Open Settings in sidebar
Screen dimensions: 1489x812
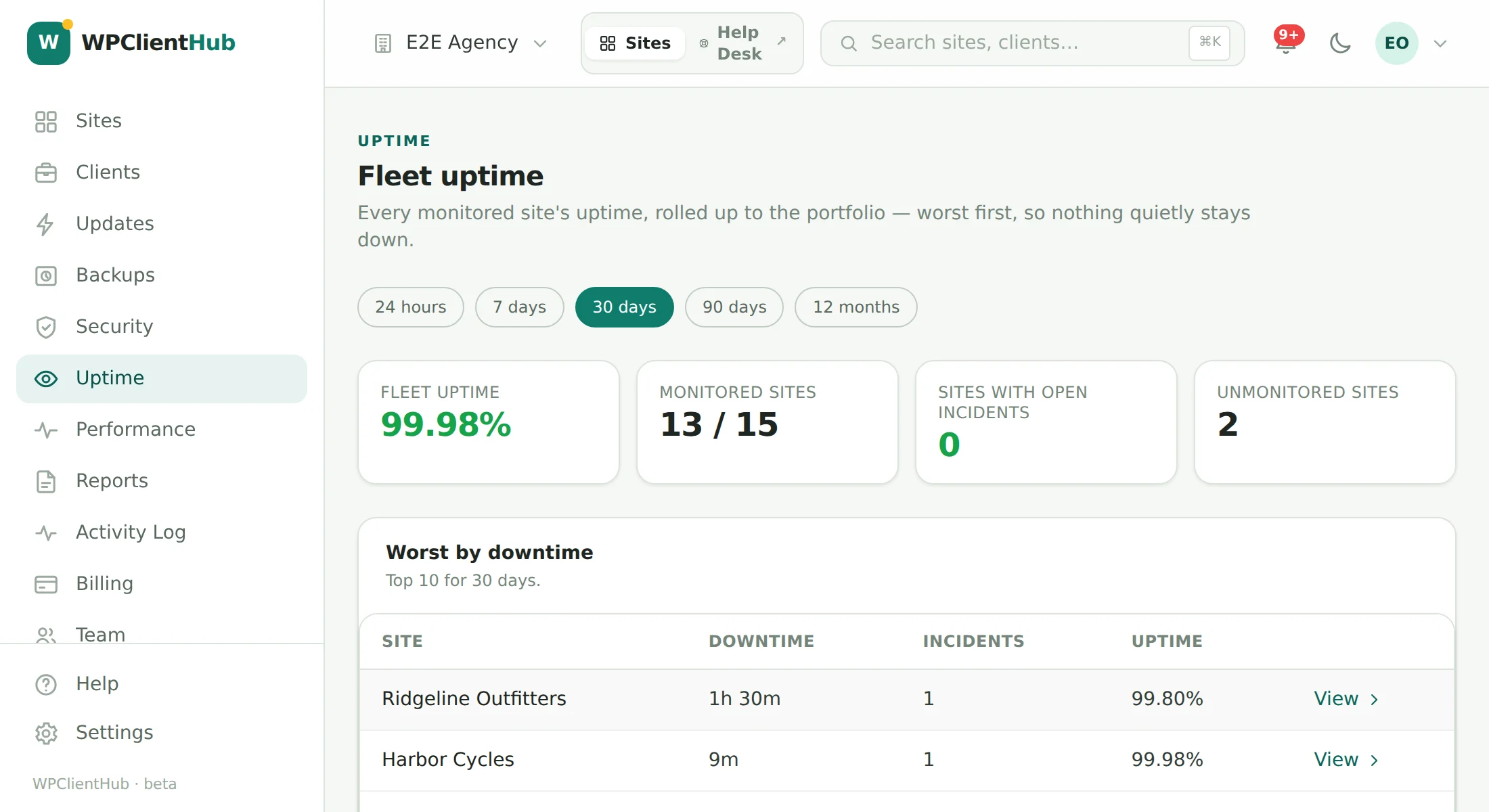coord(162,733)
